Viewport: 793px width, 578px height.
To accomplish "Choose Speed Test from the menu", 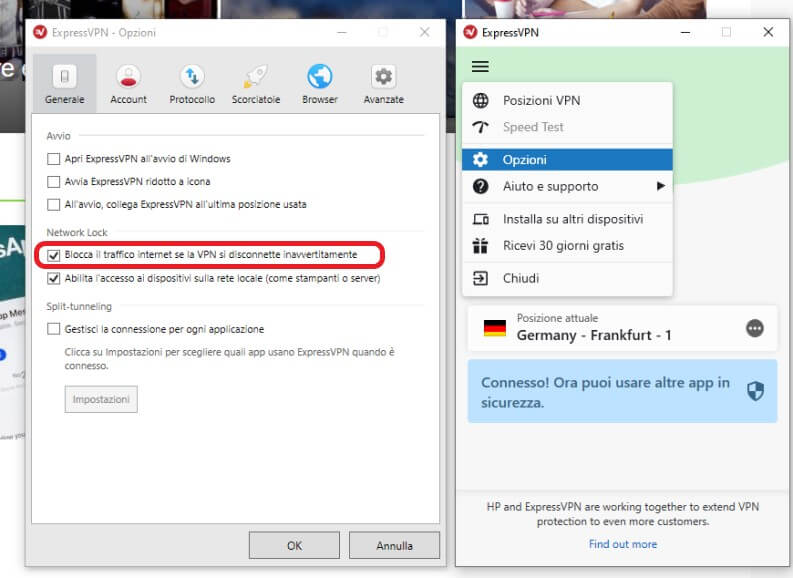I will 567,127.
